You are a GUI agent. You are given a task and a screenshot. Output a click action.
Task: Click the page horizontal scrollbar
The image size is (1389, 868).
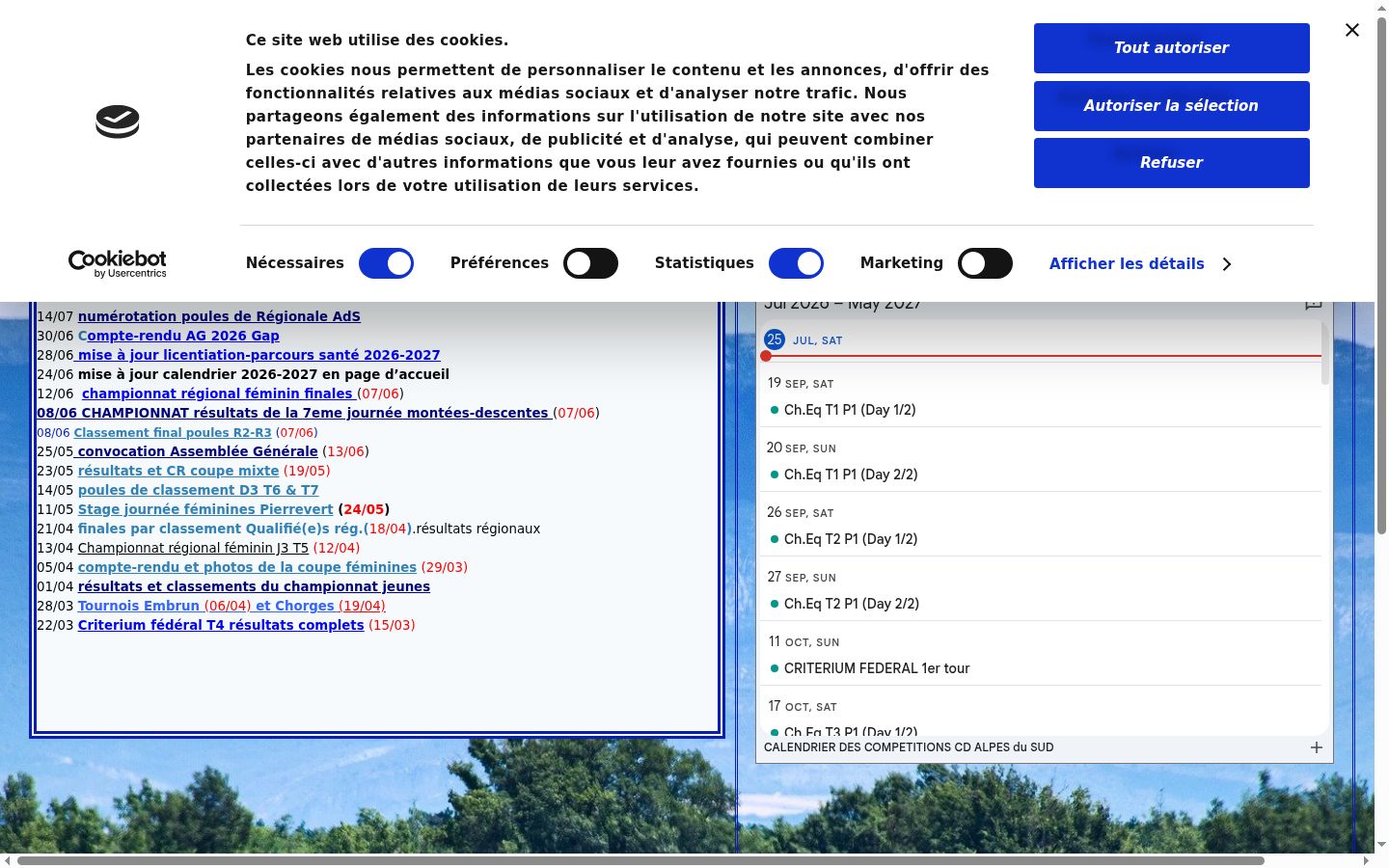(640, 860)
